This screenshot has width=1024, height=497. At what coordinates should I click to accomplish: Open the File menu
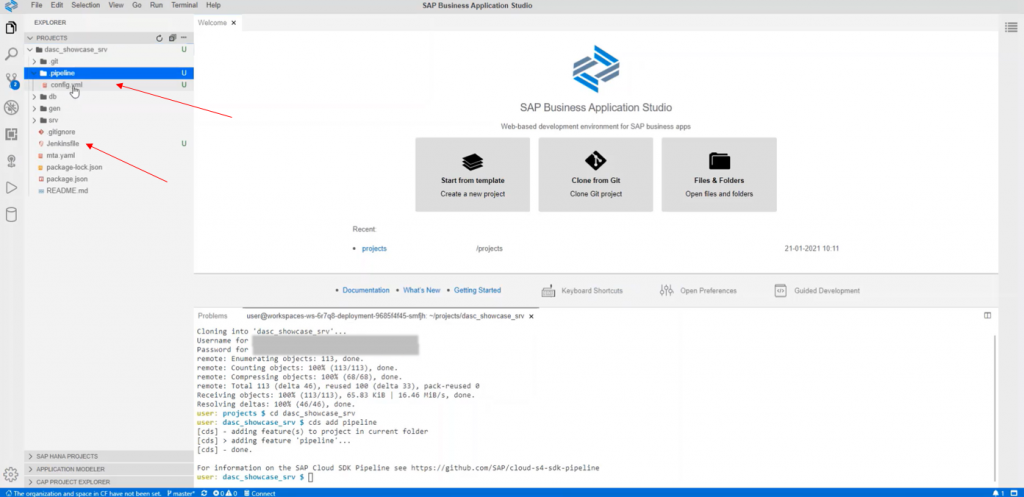tap(37, 5)
